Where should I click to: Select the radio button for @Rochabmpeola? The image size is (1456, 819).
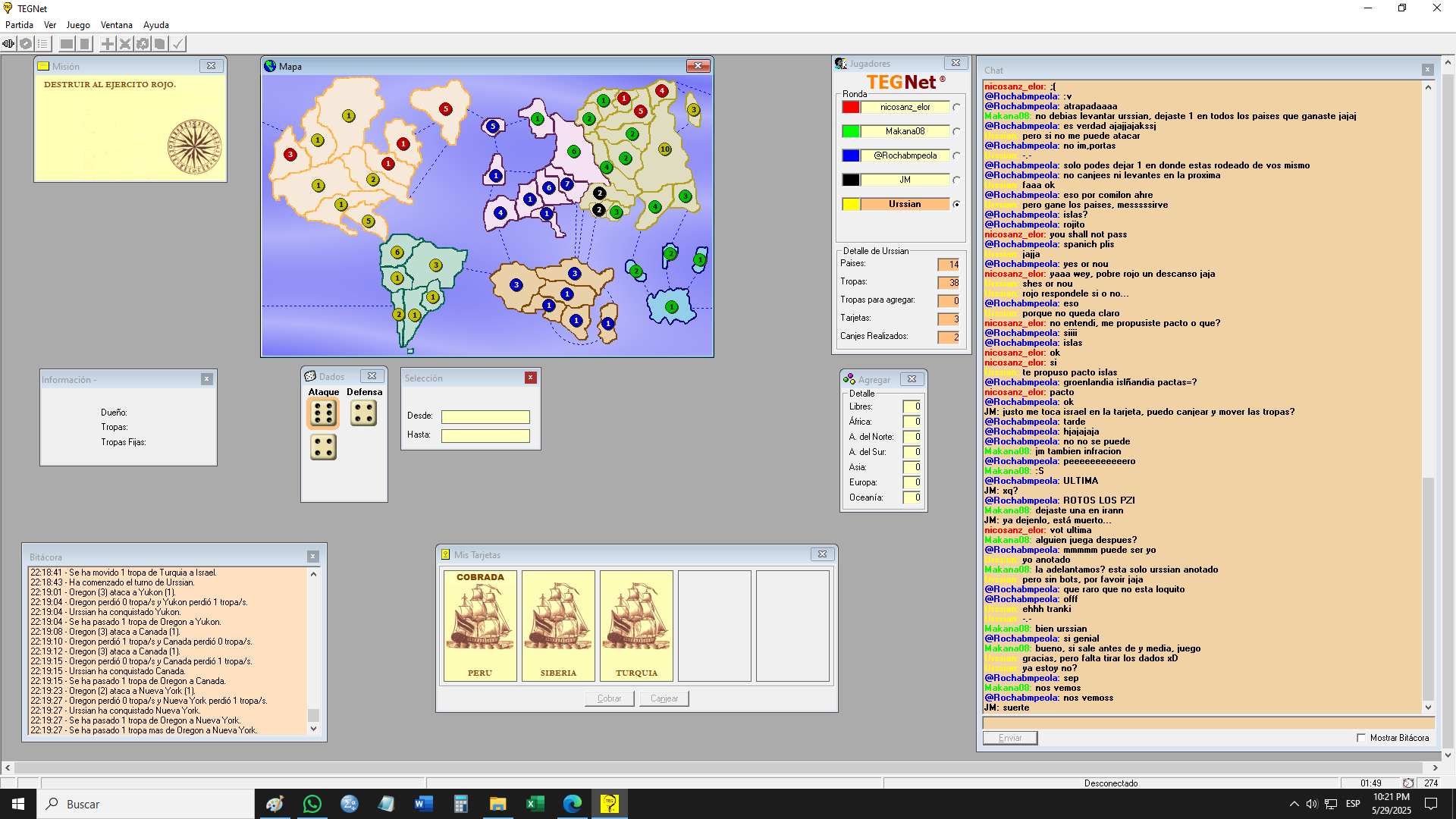[957, 156]
